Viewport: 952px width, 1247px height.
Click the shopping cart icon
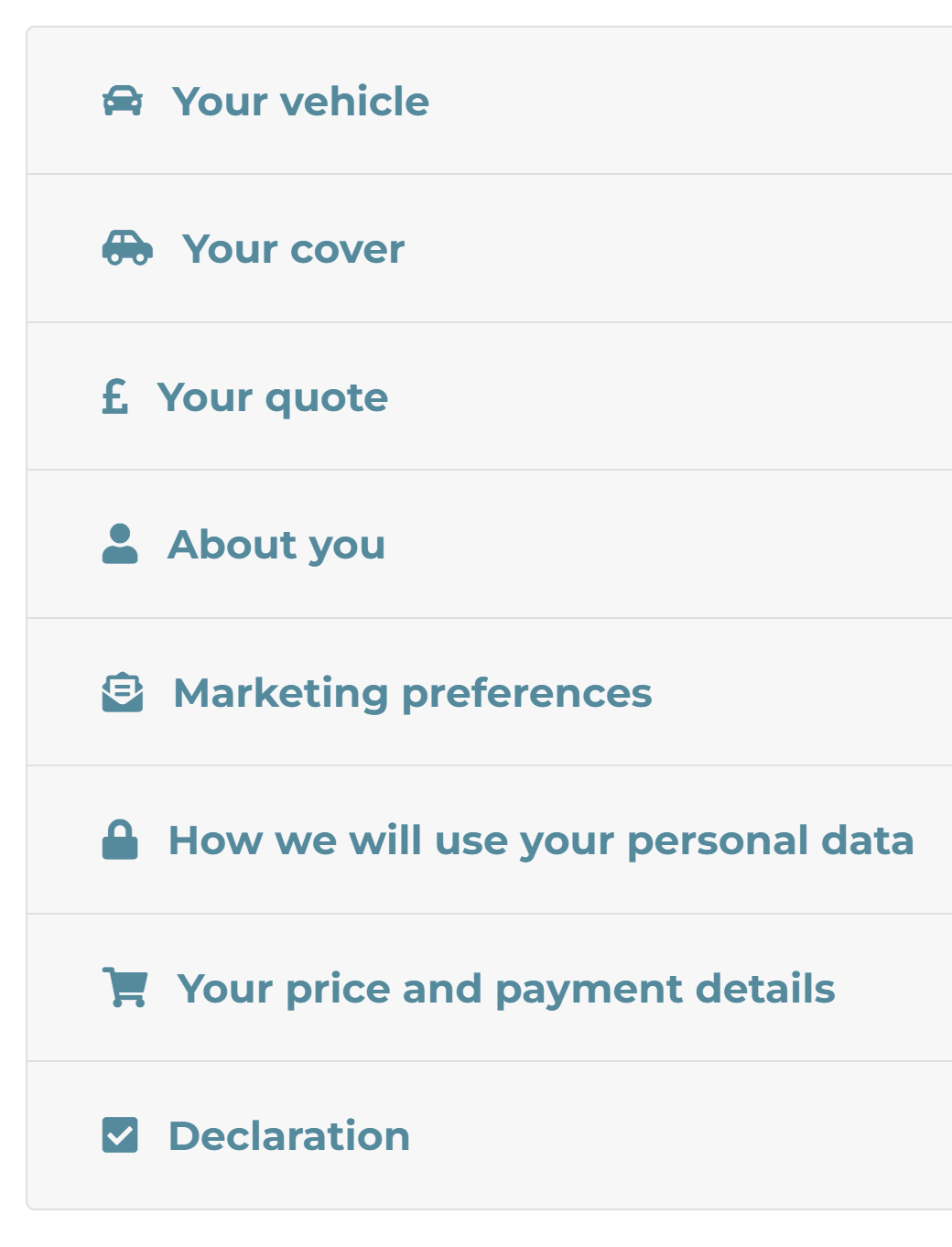coord(124,987)
